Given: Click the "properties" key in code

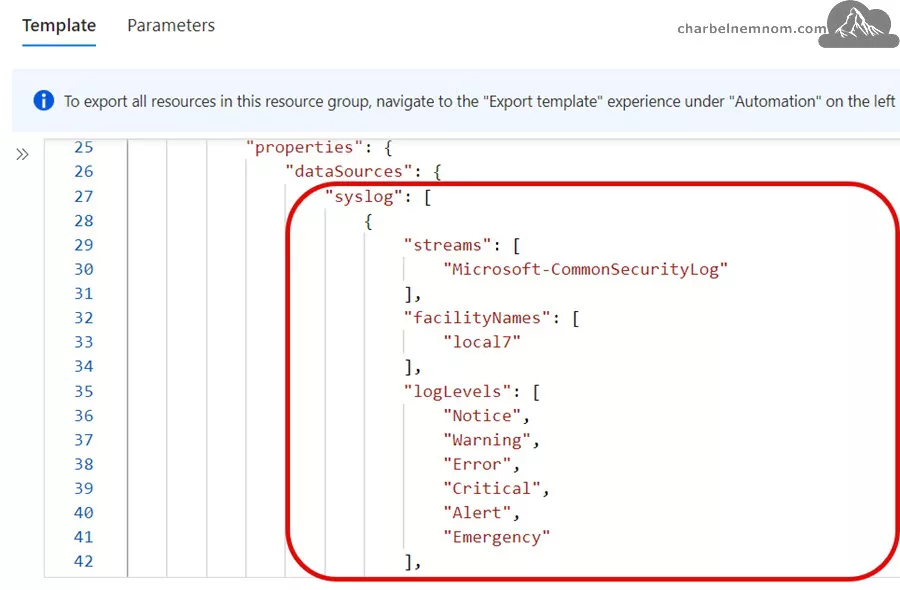Looking at the screenshot, I should (304, 148).
